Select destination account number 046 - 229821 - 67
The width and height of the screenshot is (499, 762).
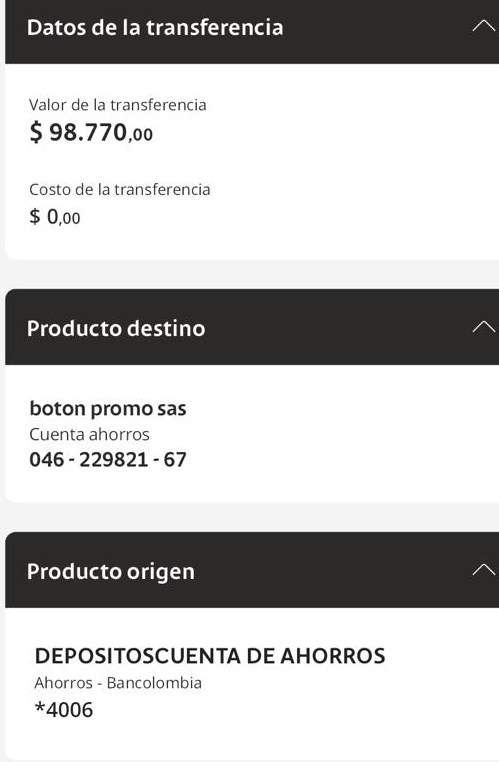pos(108,460)
